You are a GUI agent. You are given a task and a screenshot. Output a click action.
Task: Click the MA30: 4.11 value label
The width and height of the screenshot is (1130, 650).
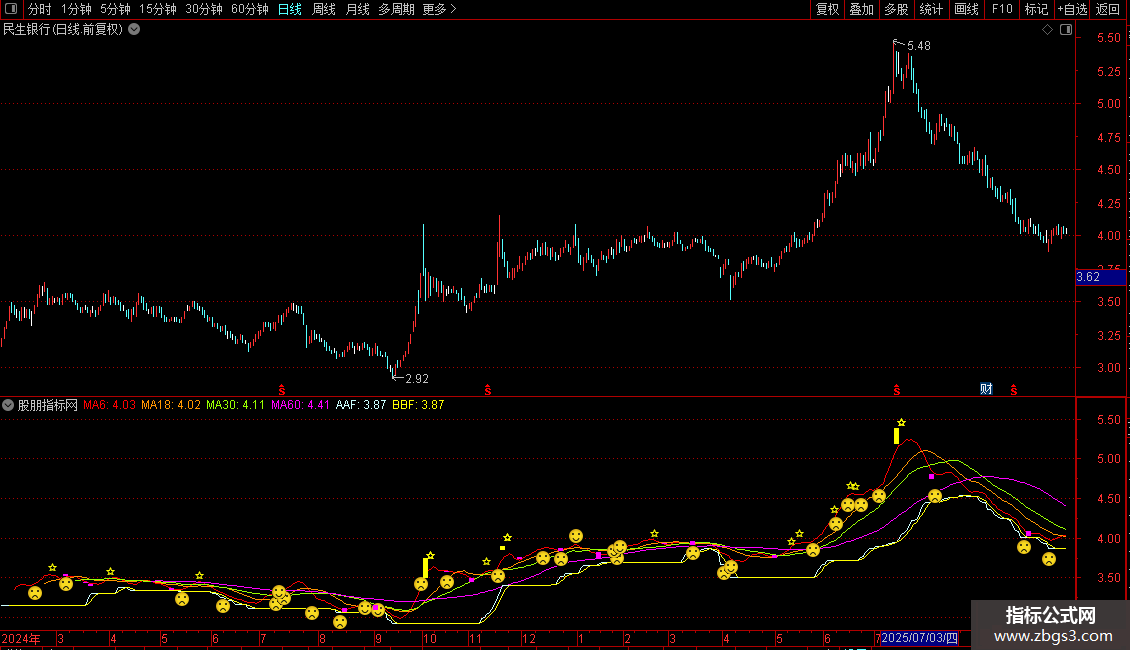click(x=236, y=405)
